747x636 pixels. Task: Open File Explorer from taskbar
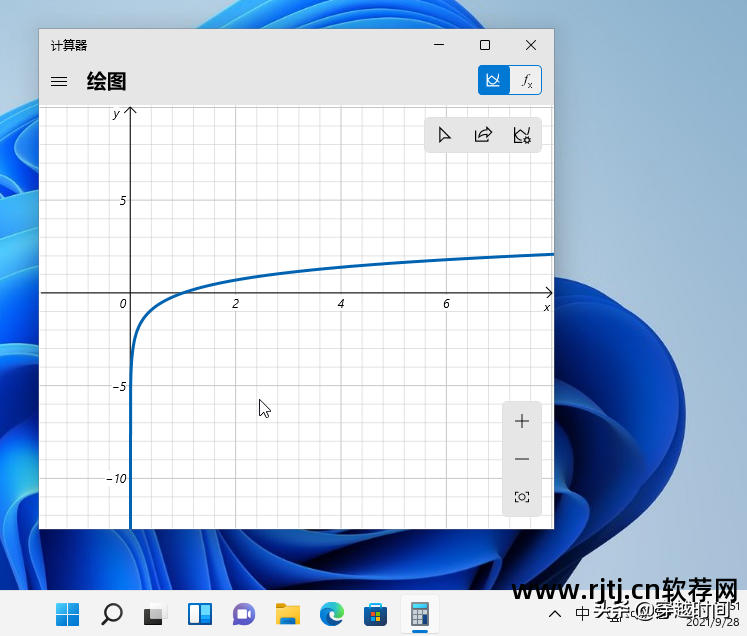click(288, 614)
